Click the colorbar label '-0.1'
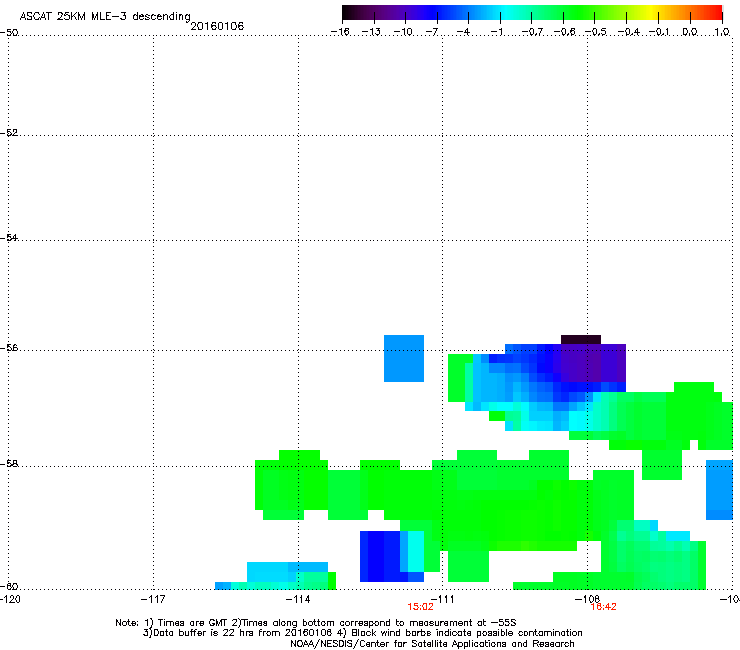This screenshot has height=650, width=740. pyautogui.click(x=659, y=32)
